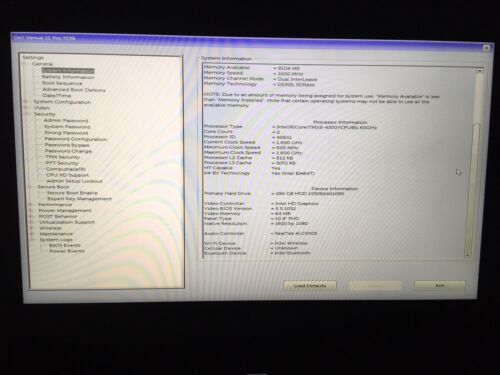Image resolution: width=500 pixels, height=375 pixels.
Task: Click the Primary Hard Drive row
Action: [x=274, y=193]
